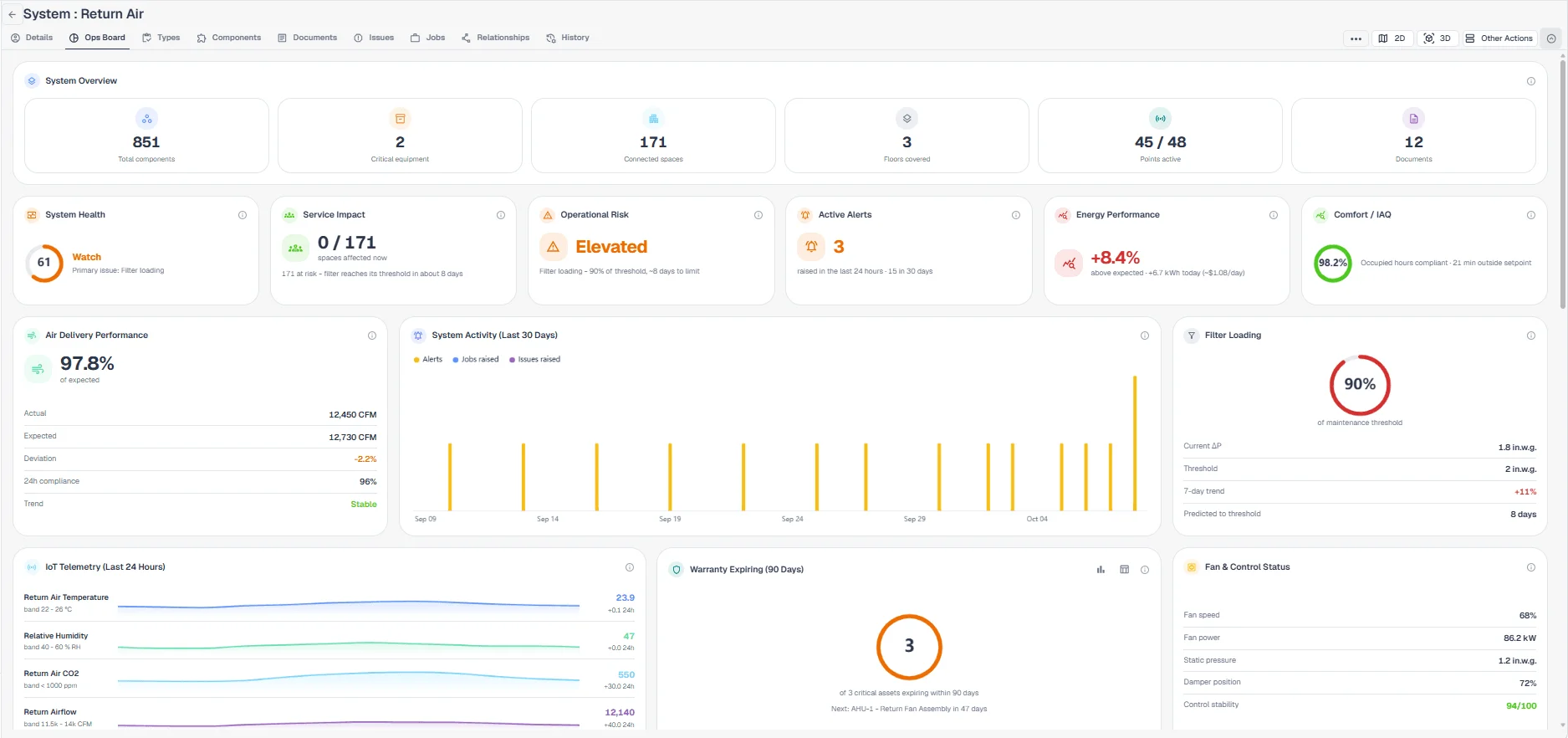Show info for Service Impact card
The image size is (1568, 738).
pos(501,215)
